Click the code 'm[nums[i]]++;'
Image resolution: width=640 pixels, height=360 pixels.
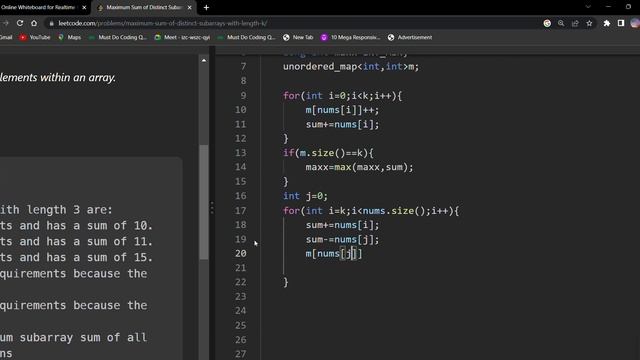(342, 110)
